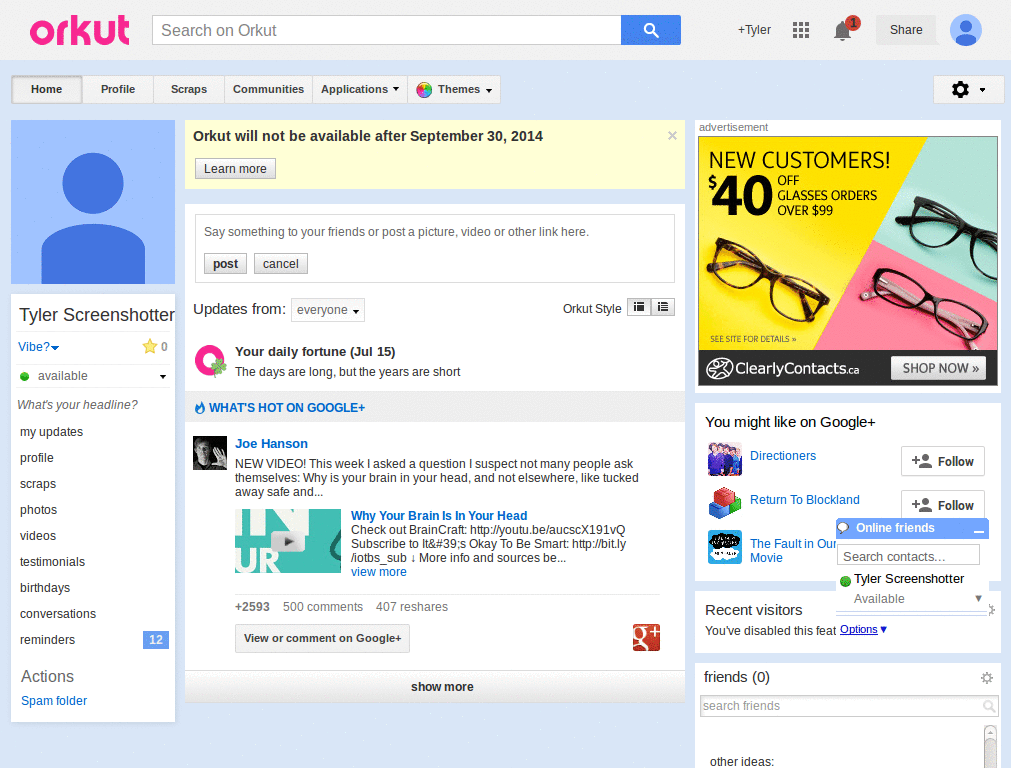Switch to the Orkut Style compact view icon
Screen dimensions: 1024x768
point(639,307)
